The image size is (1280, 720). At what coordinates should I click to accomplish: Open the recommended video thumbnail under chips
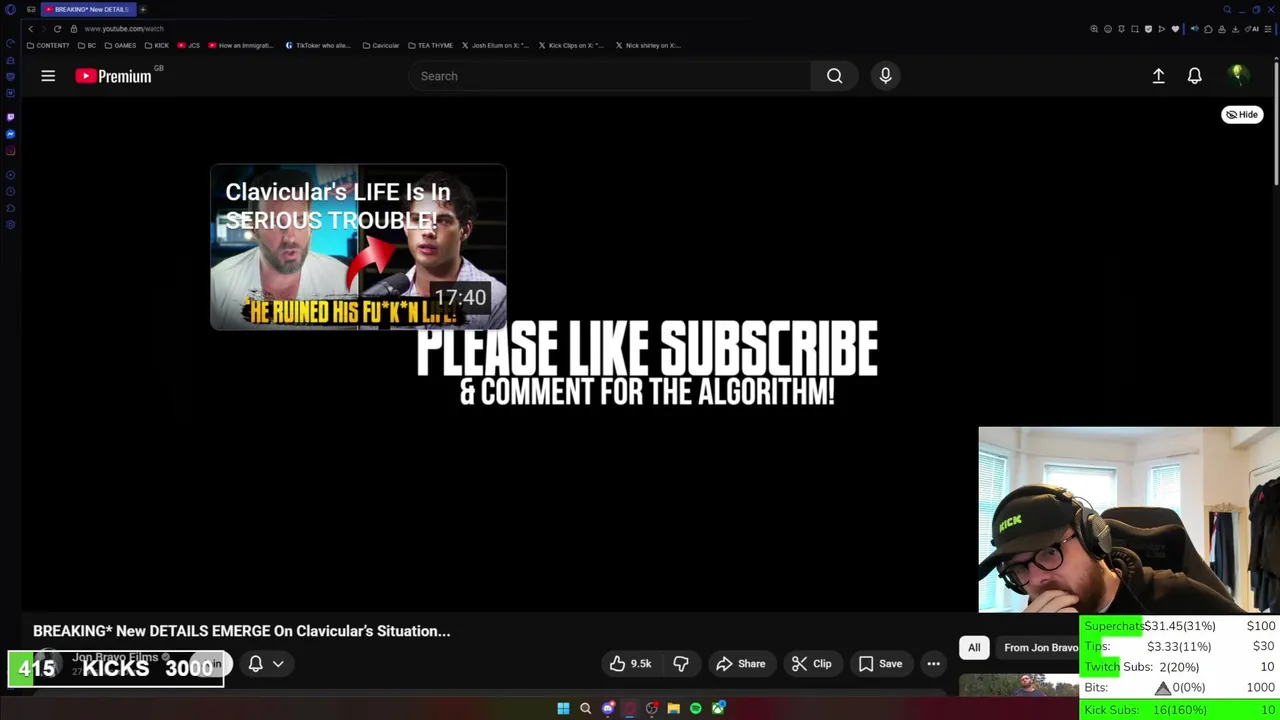[x=1019, y=686]
